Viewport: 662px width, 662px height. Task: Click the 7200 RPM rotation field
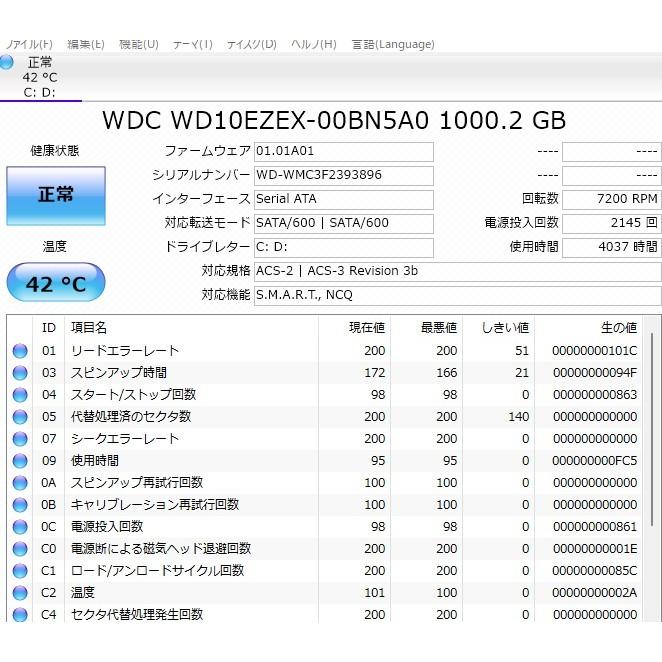pos(611,199)
